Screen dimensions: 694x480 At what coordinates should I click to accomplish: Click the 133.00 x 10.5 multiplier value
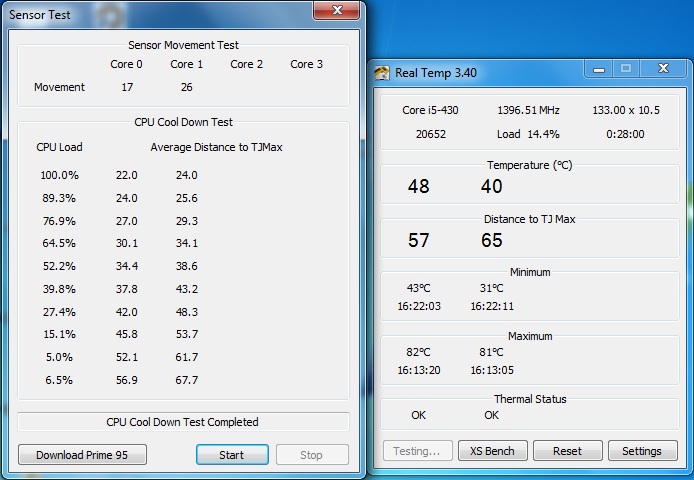pos(626,110)
